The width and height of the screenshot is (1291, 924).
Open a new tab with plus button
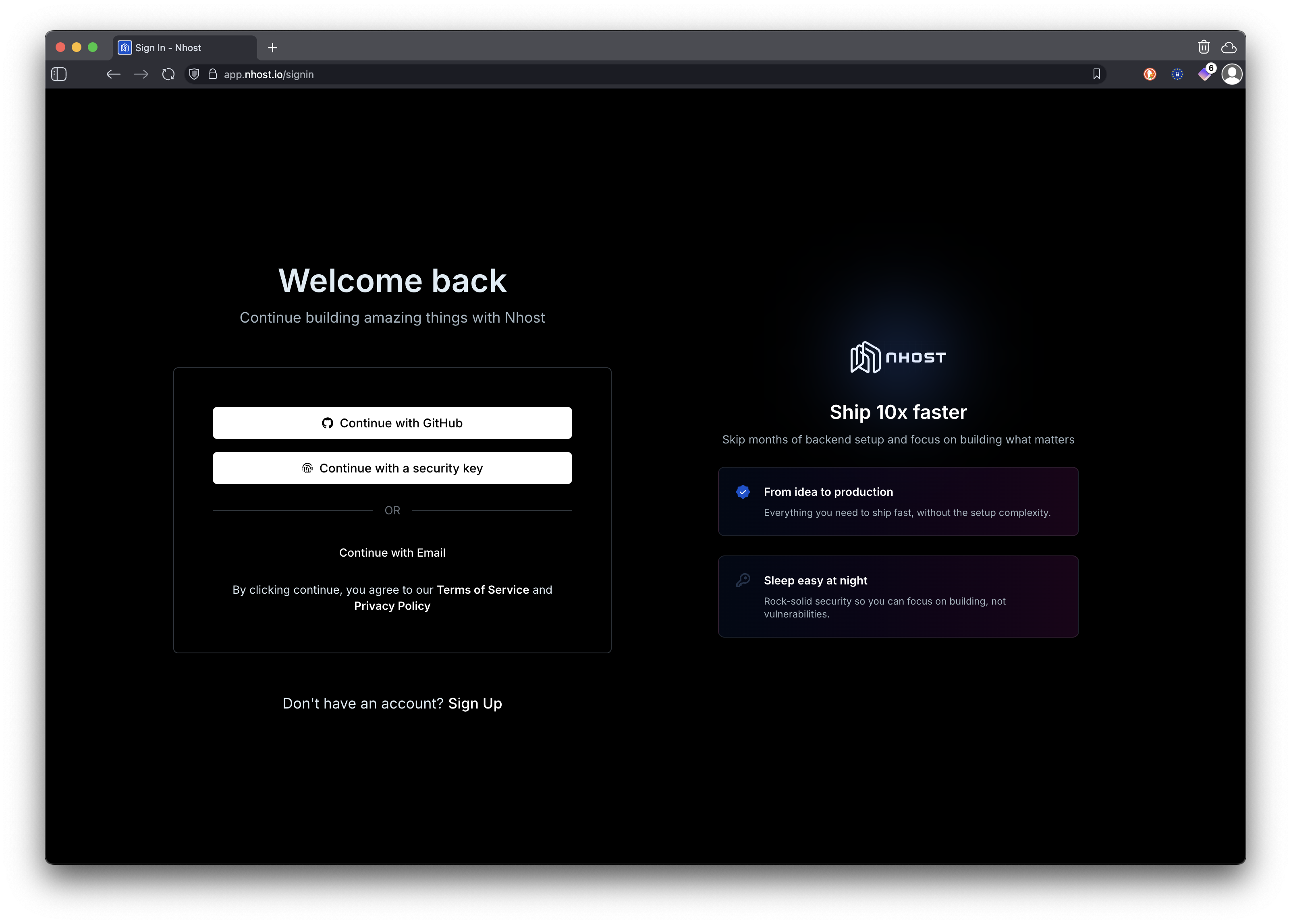click(273, 48)
